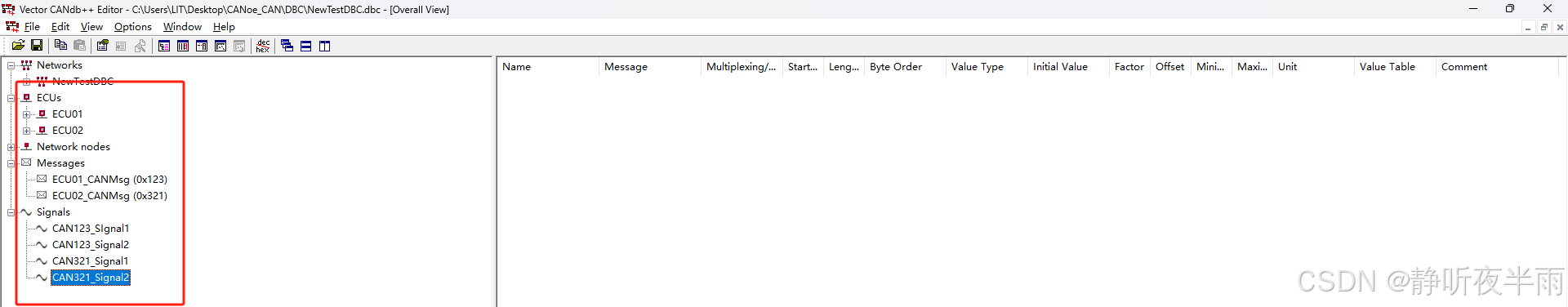Select the NewTestDBC network item
The width and height of the screenshot is (1568, 307).
click(x=82, y=82)
